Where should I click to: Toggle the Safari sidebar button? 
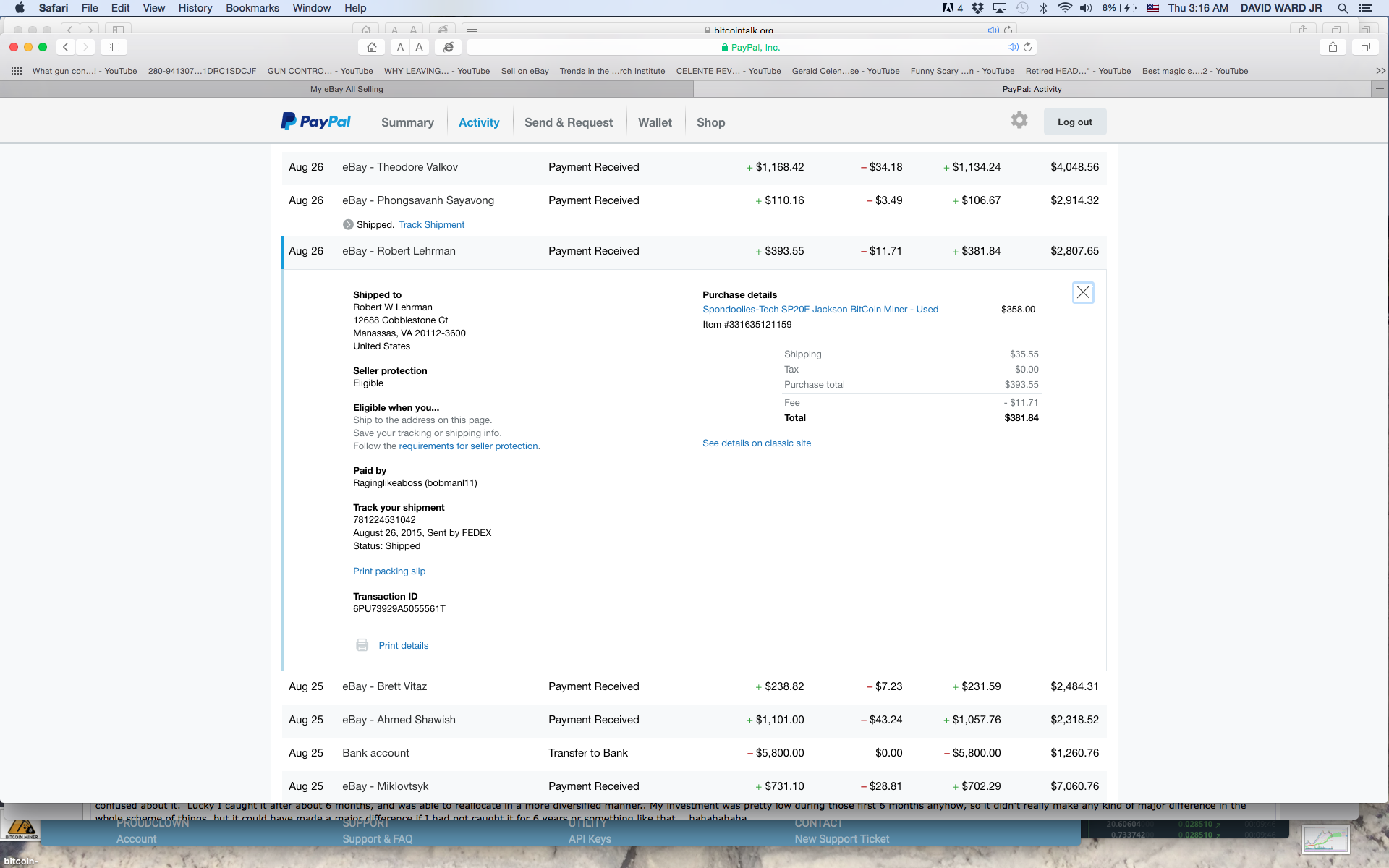(114, 47)
